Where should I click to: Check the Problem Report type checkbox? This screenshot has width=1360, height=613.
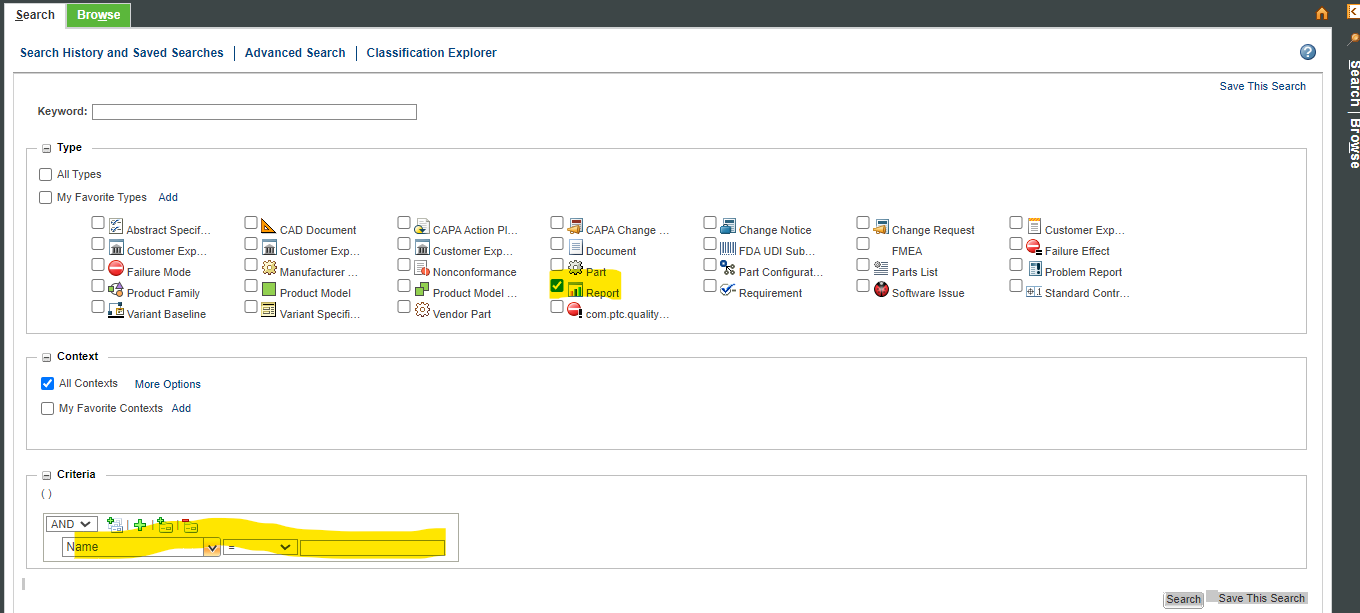tap(1015, 268)
